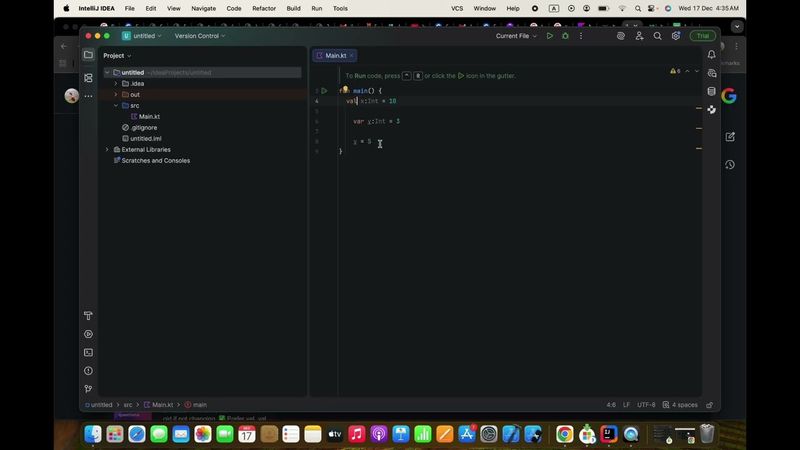Screen dimensions: 800x450
Task: Open the Terminal tool window
Action: (x=88, y=352)
